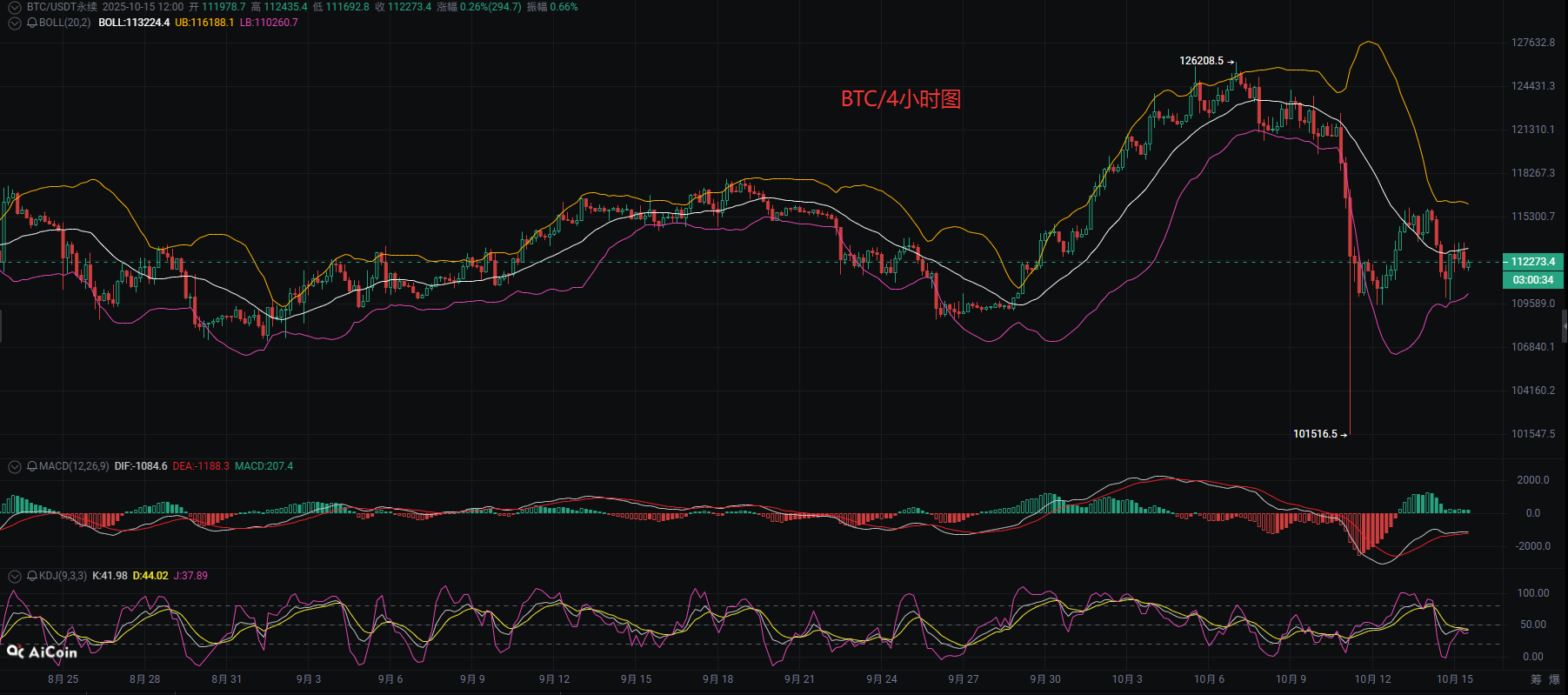Click the high price value 112435.4
This screenshot has width=1568, height=695.
(285, 7)
